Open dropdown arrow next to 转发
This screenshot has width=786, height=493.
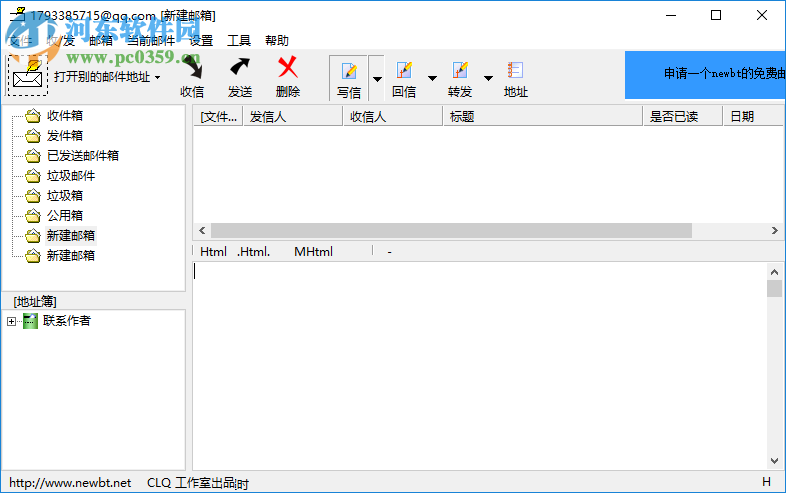tap(488, 78)
